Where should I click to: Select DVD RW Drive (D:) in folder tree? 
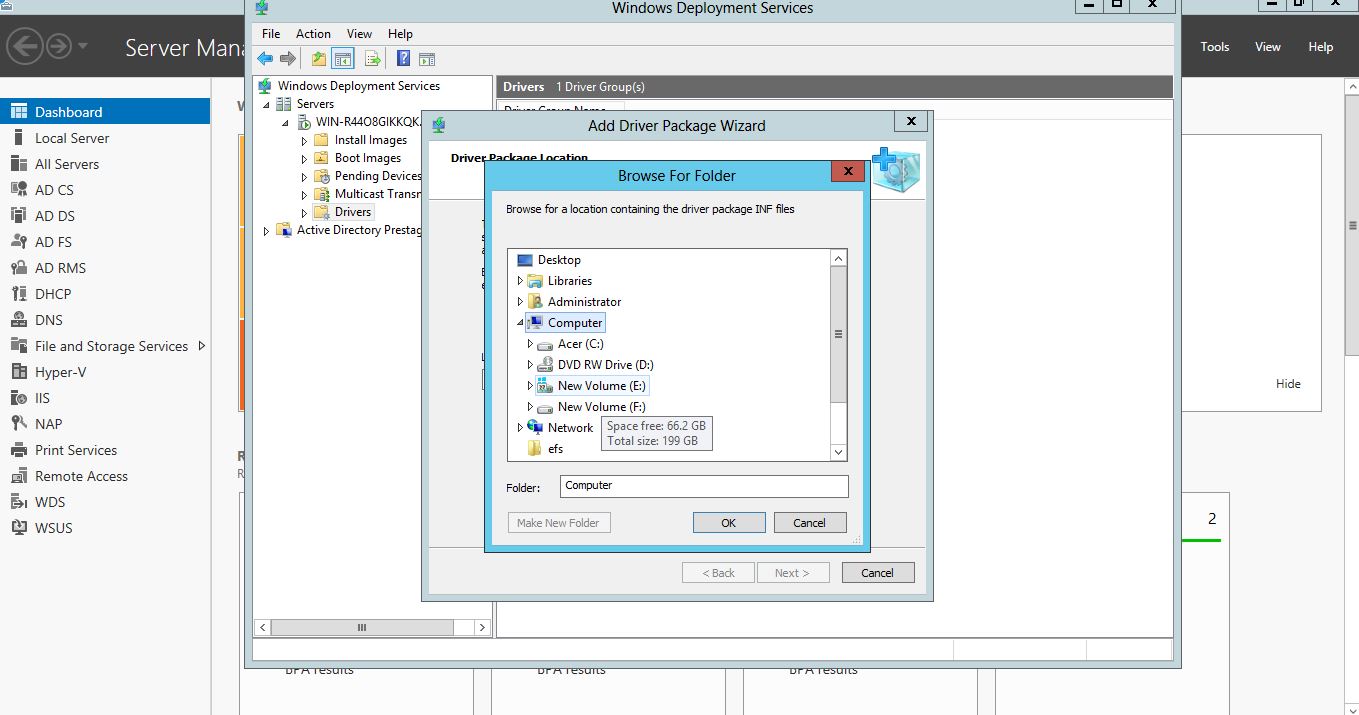point(605,365)
